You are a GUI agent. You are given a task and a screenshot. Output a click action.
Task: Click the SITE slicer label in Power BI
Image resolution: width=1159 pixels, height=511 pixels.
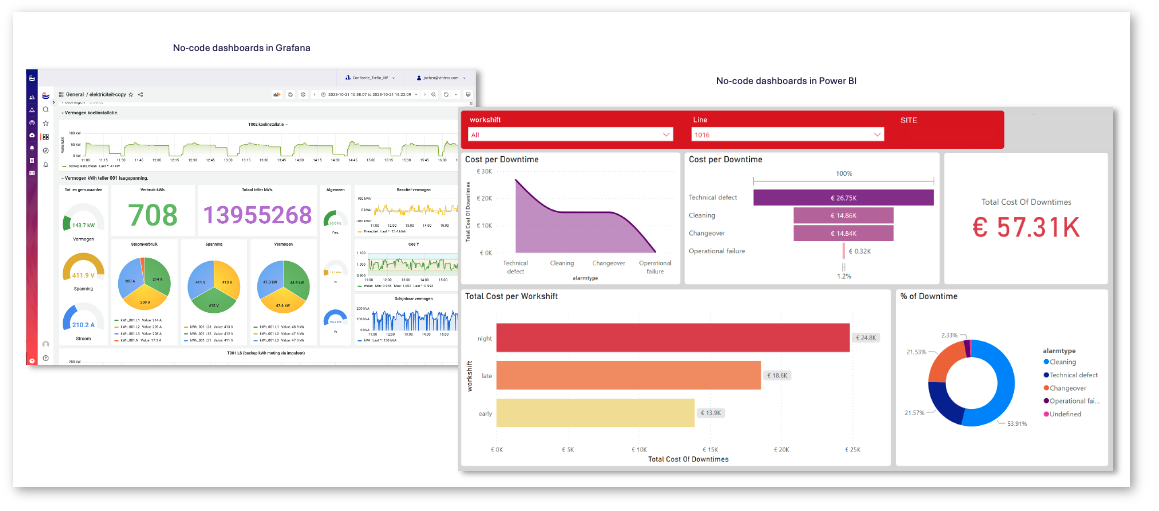point(908,119)
